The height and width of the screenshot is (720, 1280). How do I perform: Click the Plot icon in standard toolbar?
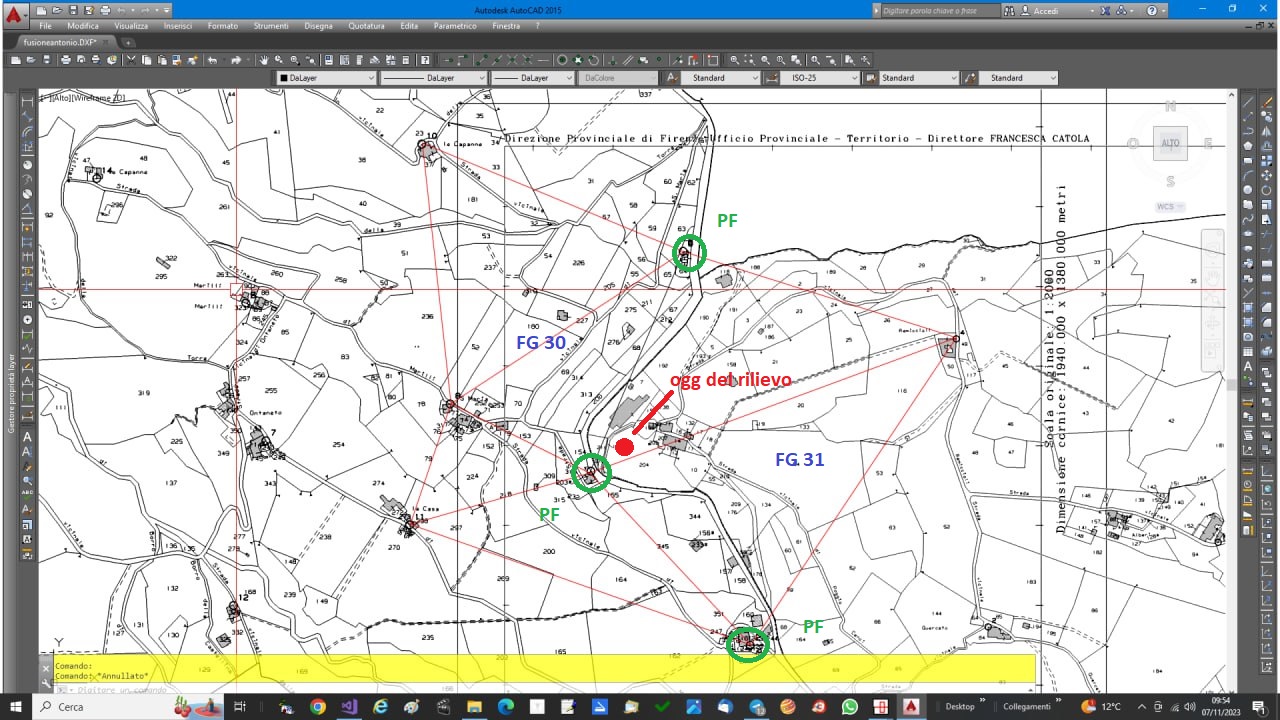click(66, 60)
